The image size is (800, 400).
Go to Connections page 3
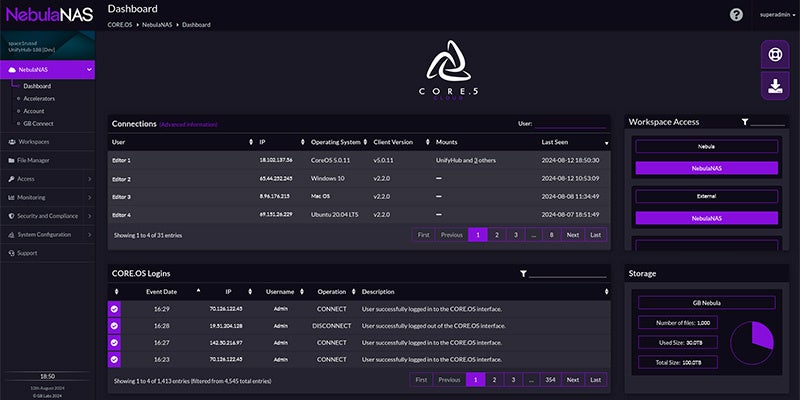516,235
